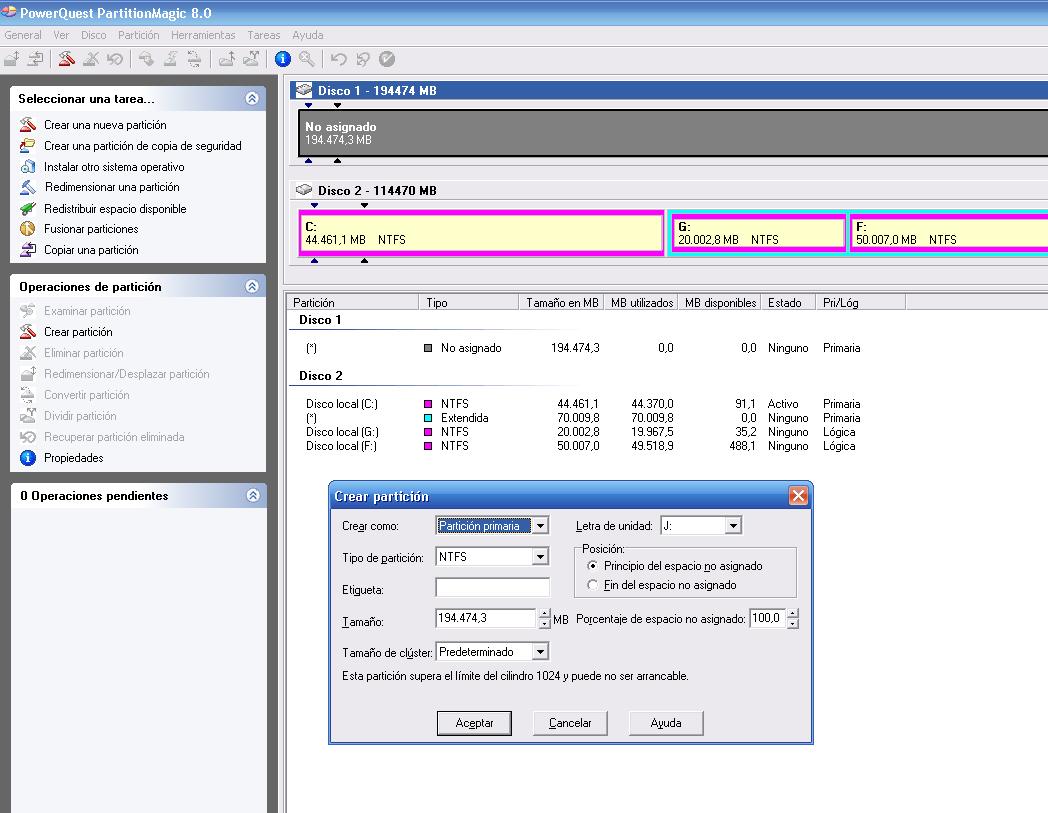Click the Ayuda button in dialog
1048x813 pixels.
[x=666, y=723]
